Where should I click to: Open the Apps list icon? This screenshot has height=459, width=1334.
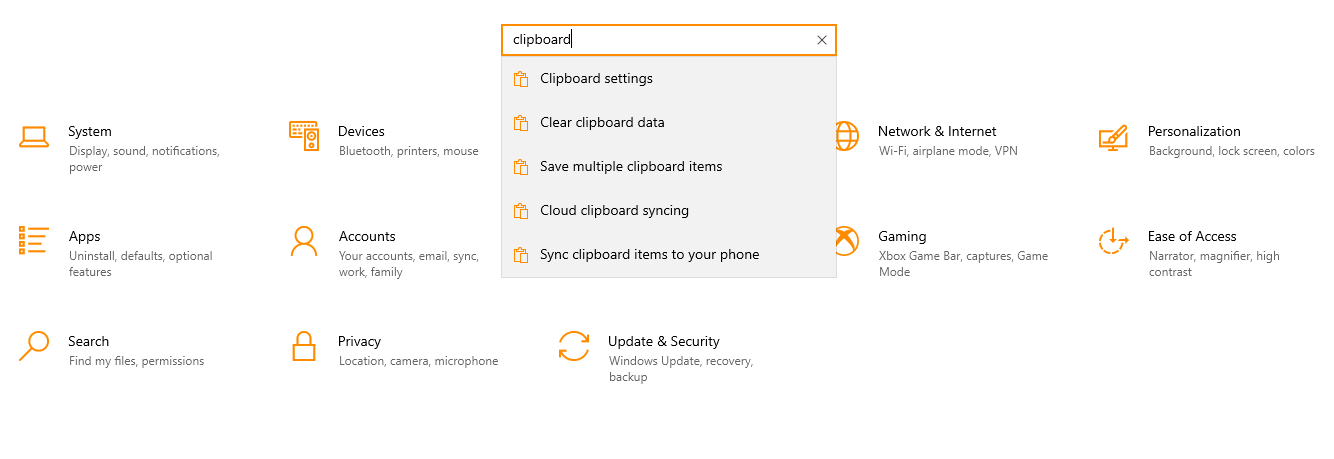pyautogui.click(x=34, y=240)
